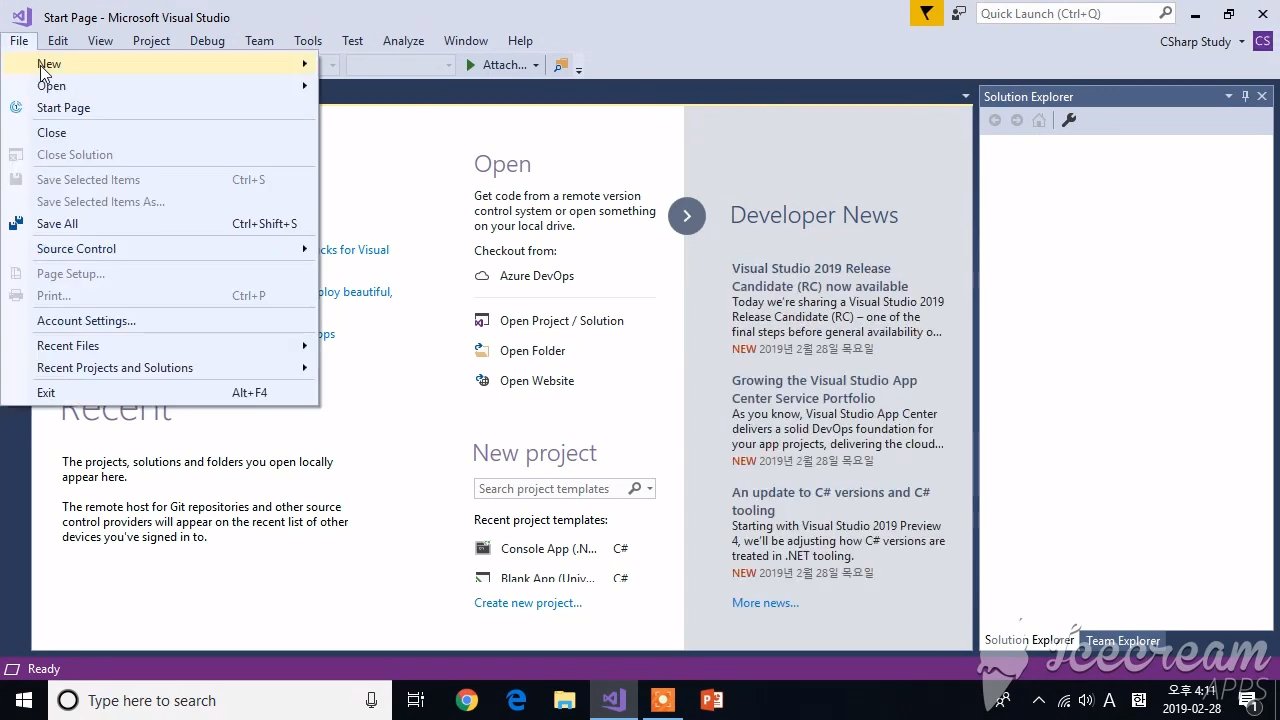Switch to Team Explorer tab
Screen dimensions: 1280x720
coord(1123,641)
